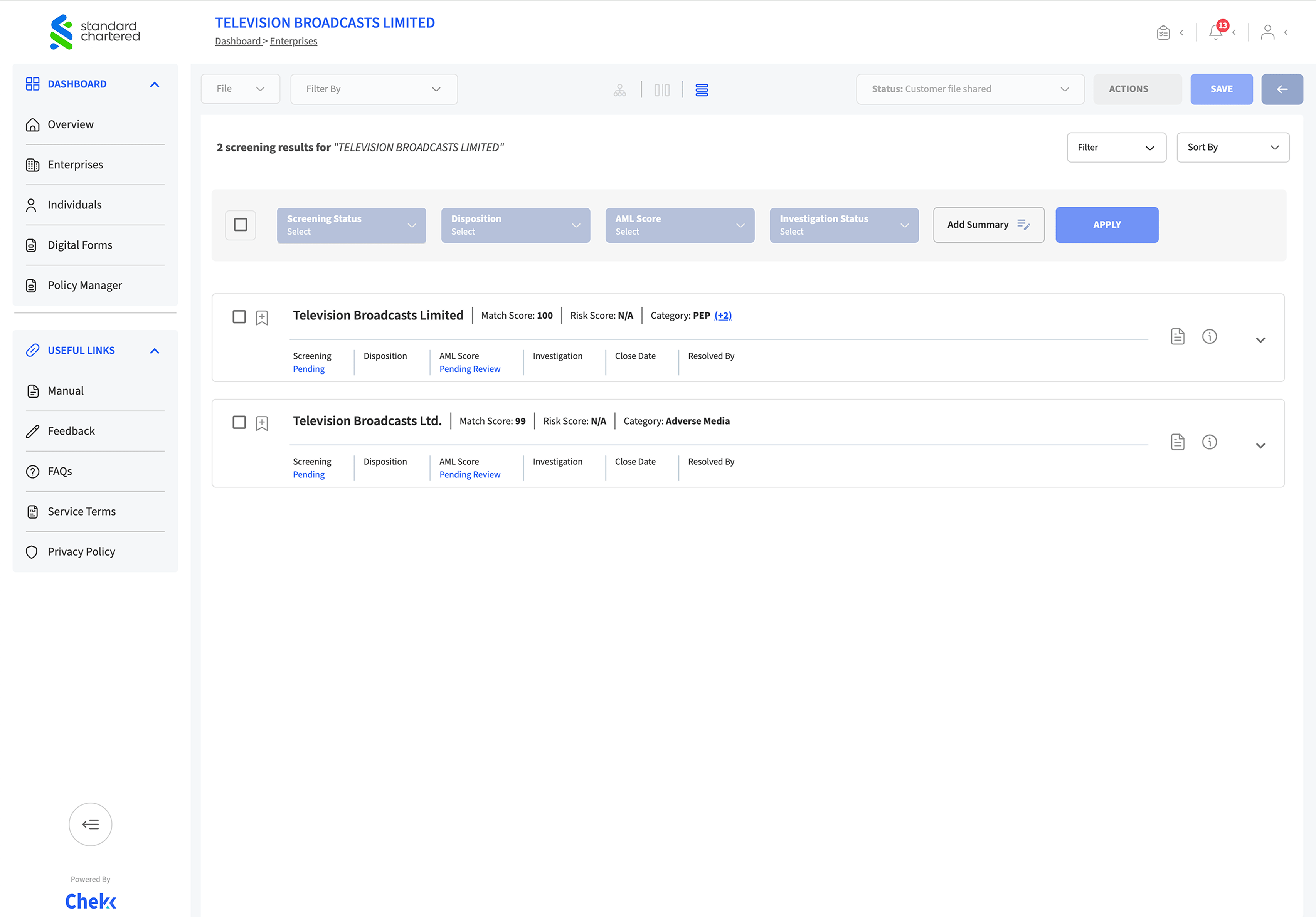Click the ACTIONS button
The height and width of the screenshot is (917, 1316).
(1137, 89)
